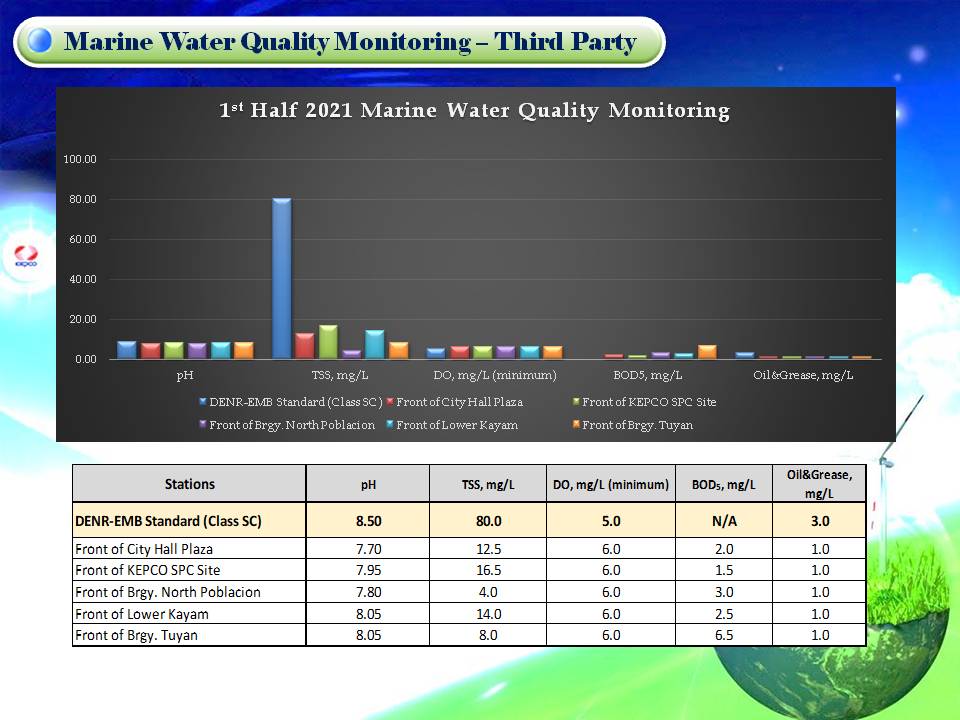Click TSS value '12.5' for City Hall Plaza
The width and height of the screenshot is (960, 720).
coord(489,549)
